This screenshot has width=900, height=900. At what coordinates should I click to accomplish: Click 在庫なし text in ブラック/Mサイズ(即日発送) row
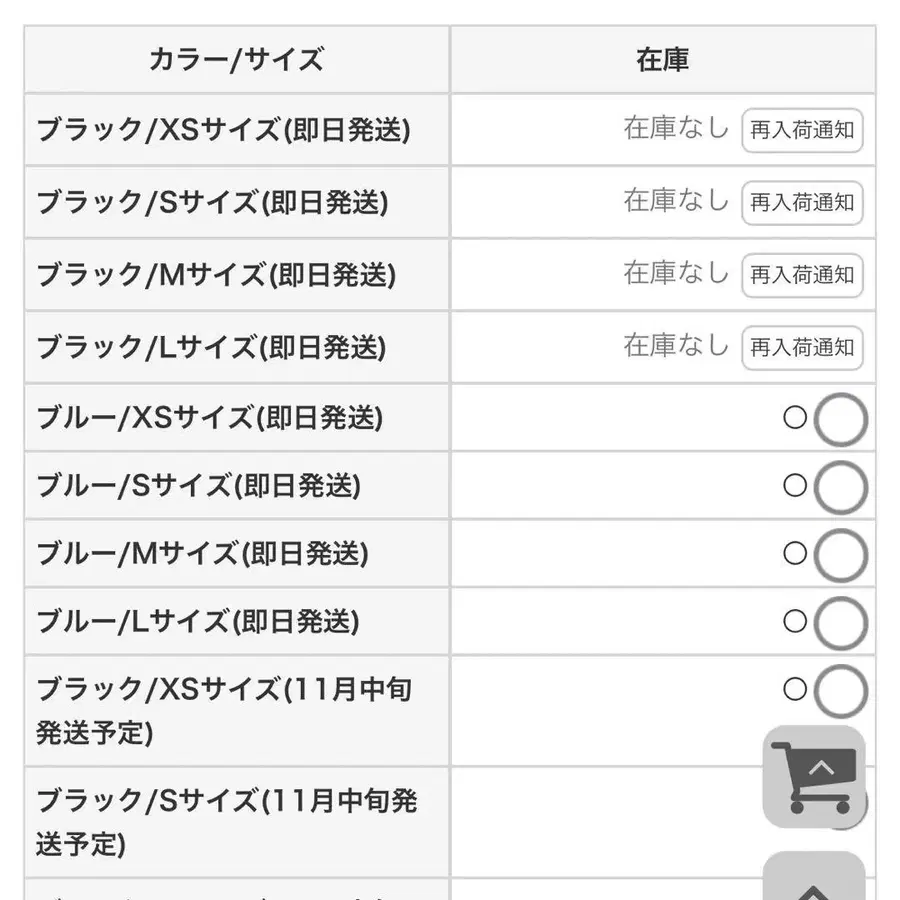(x=676, y=273)
